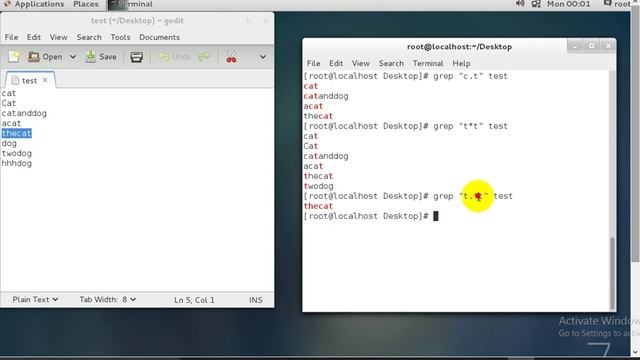The height and width of the screenshot is (360, 640).
Task: Click the grep "c.t" test command line
Action: (x=405, y=76)
